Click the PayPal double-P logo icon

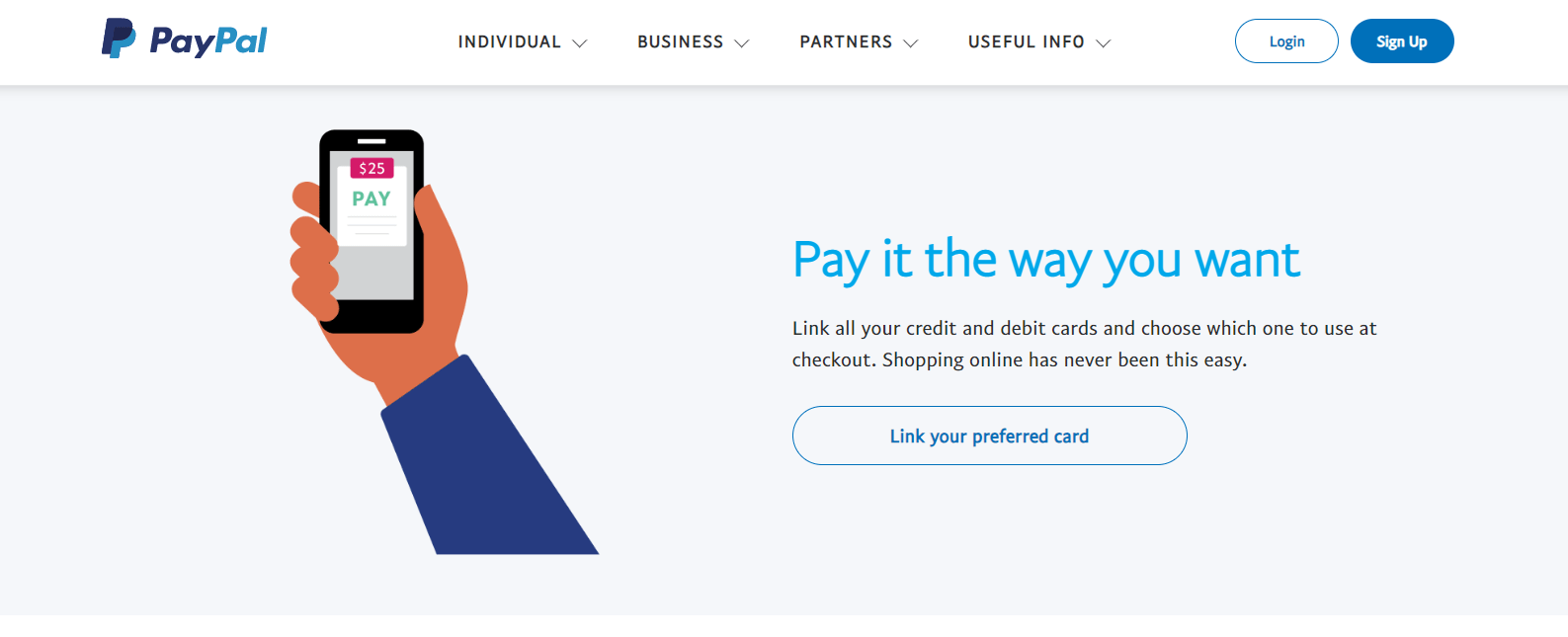point(119,39)
